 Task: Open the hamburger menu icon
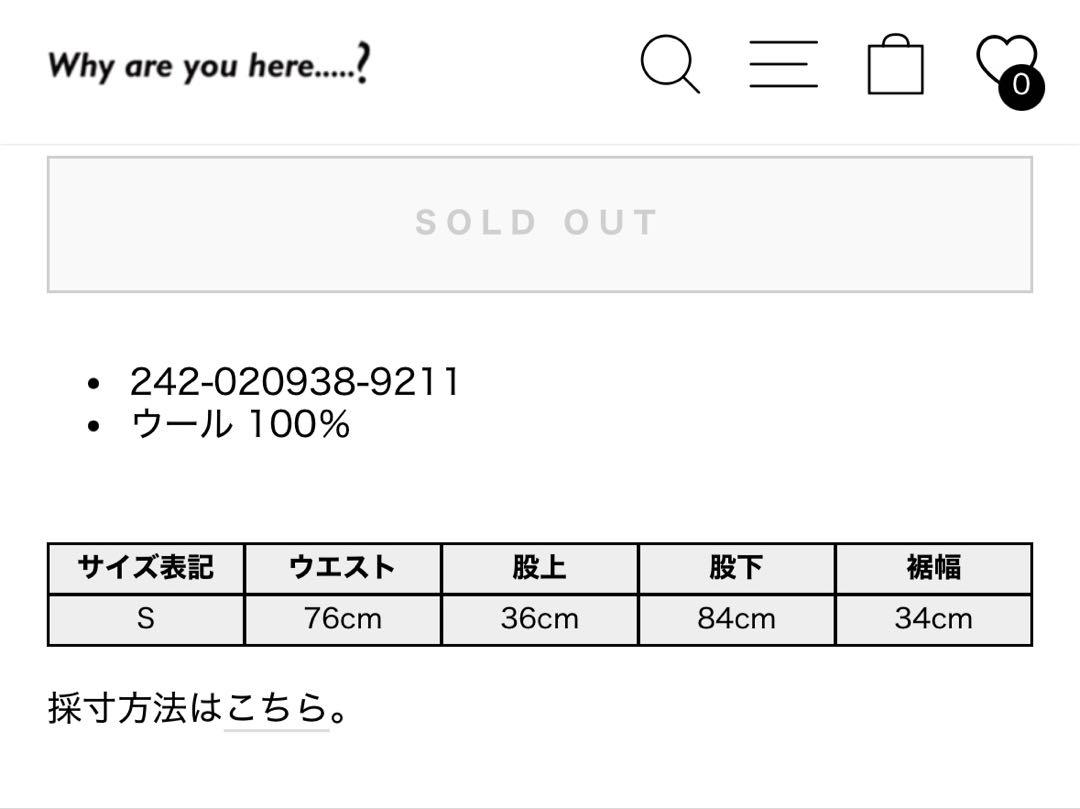(783, 64)
